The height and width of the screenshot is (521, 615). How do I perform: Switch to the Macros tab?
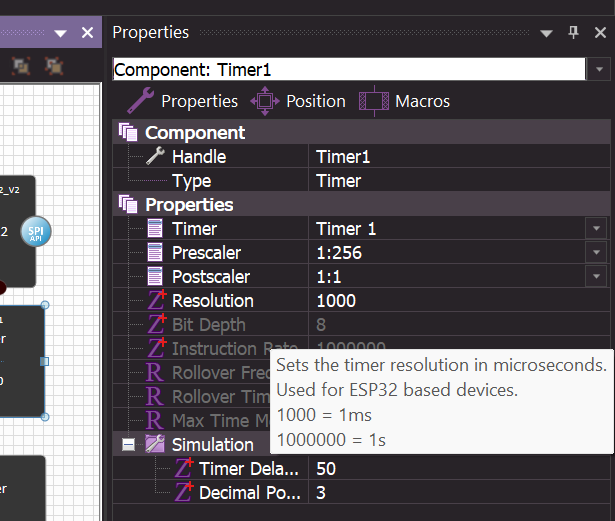[x=404, y=101]
